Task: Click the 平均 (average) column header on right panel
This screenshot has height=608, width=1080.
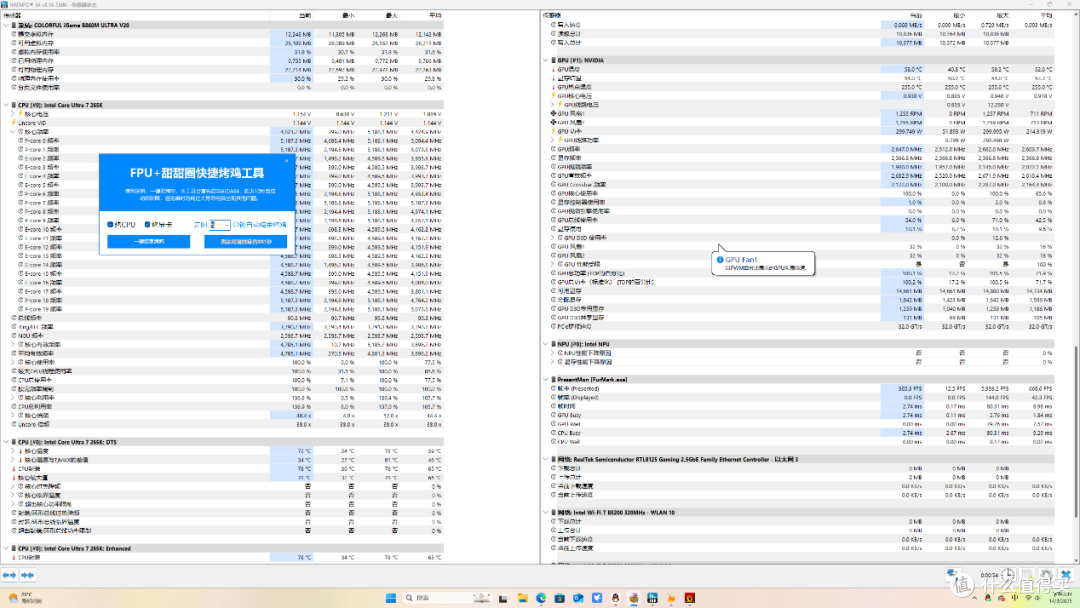Action: 1046,15
